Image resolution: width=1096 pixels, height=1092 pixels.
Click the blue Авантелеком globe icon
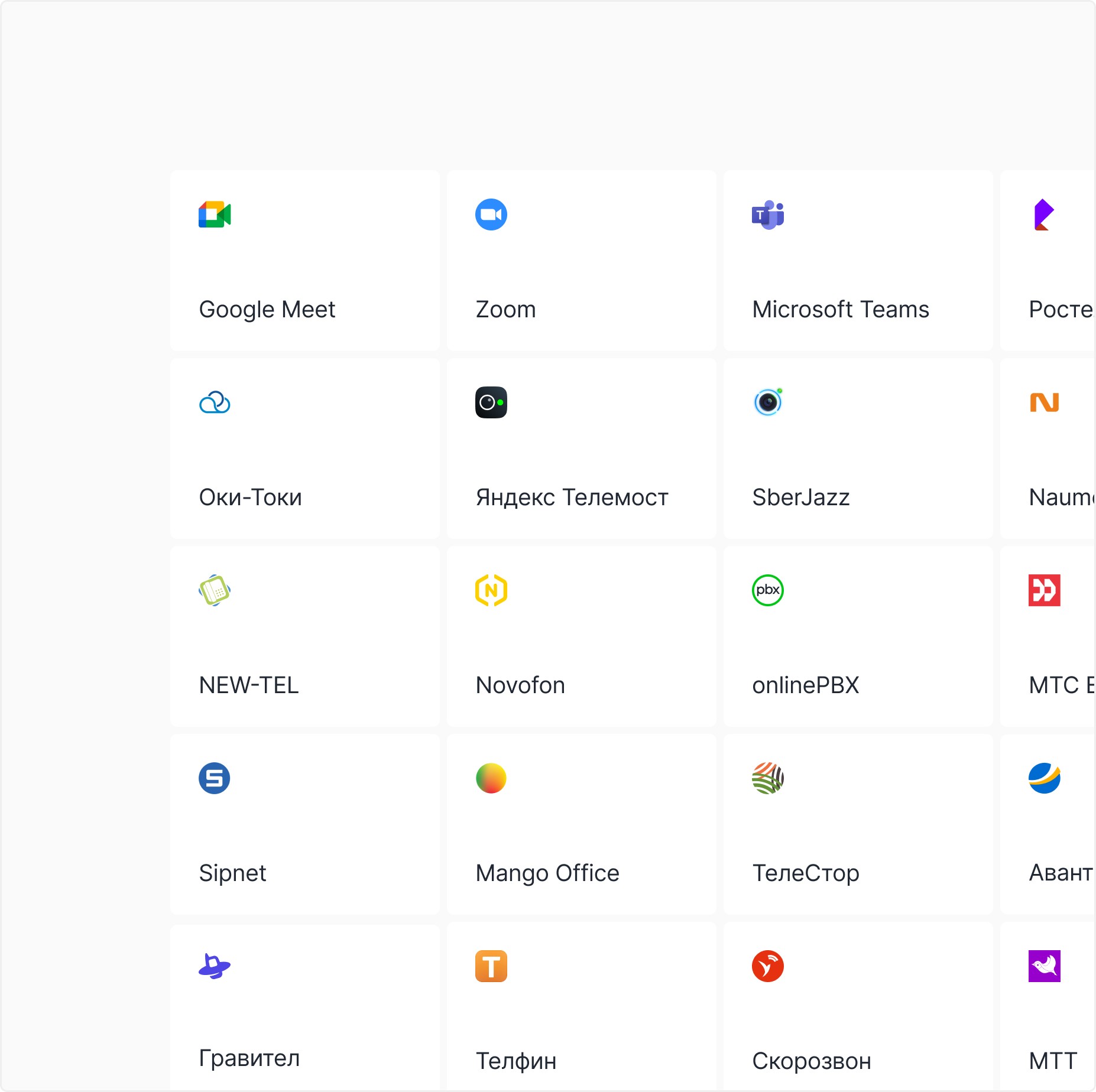click(1045, 778)
